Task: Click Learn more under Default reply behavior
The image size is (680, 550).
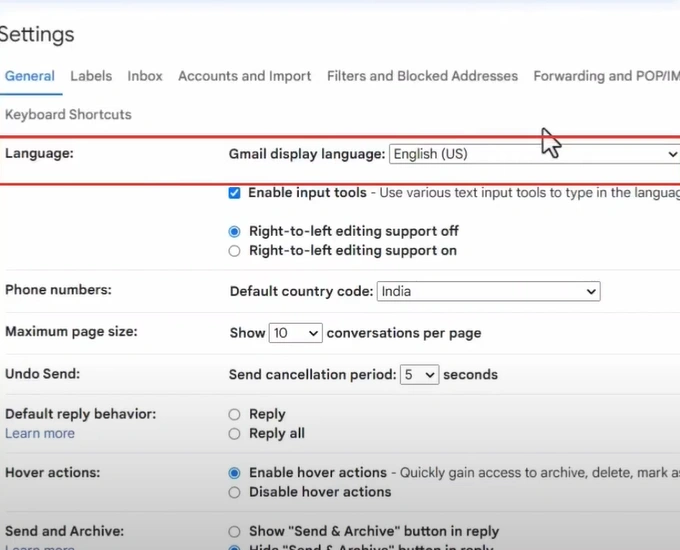Action: [x=40, y=433]
